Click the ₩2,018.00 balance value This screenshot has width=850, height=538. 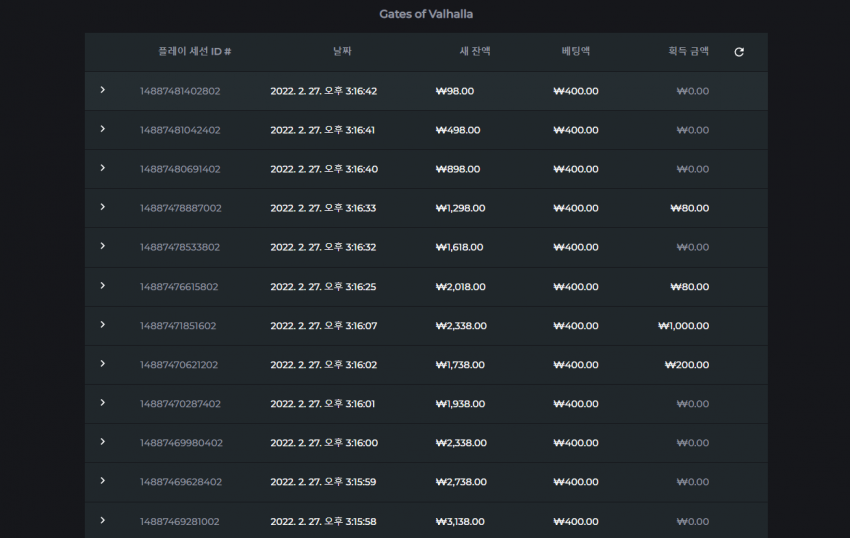(x=461, y=287)
